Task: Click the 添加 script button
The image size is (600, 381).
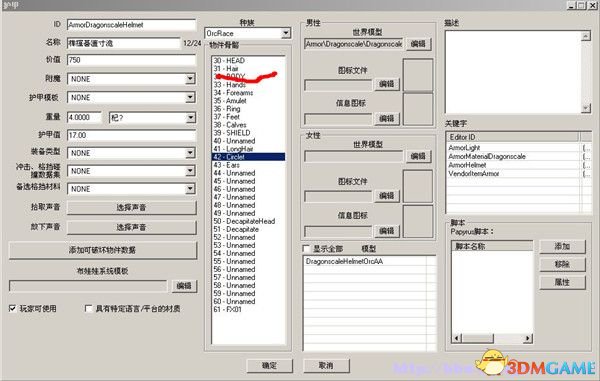Action: [x=562, y=246]
